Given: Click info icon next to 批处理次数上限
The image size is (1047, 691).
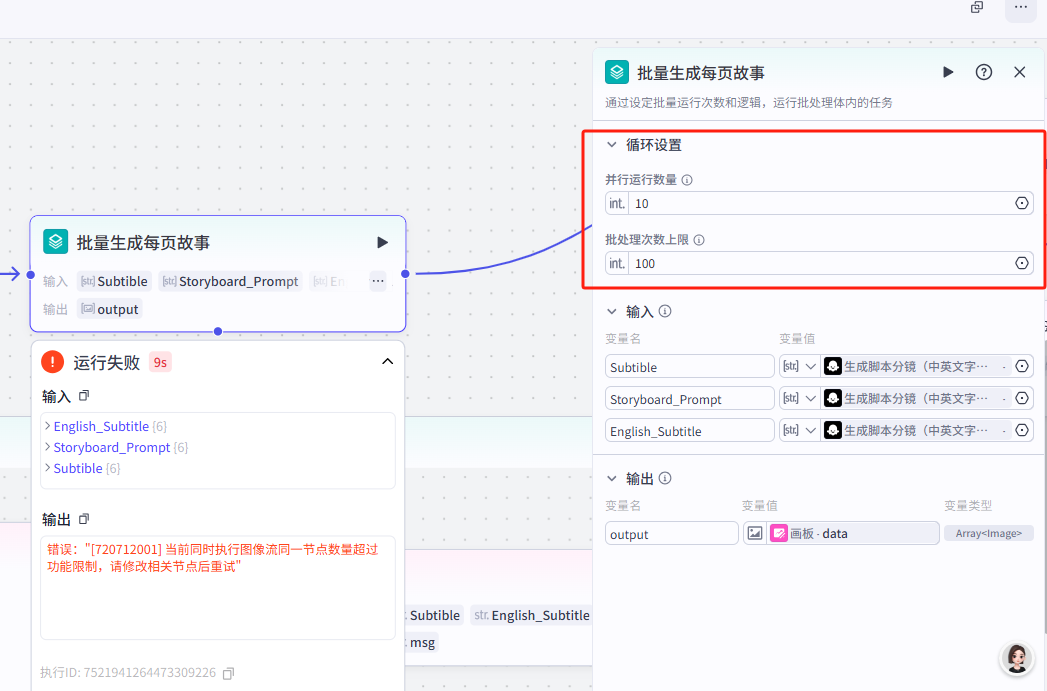Looking at the screenshot, I should click(x=699, y=240).
